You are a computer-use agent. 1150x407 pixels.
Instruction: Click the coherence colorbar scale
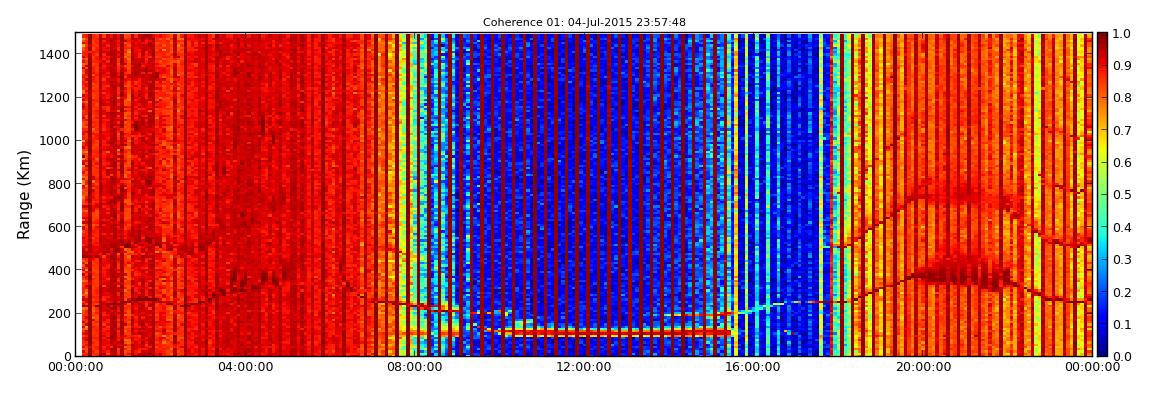click(x=1103, y=194)
